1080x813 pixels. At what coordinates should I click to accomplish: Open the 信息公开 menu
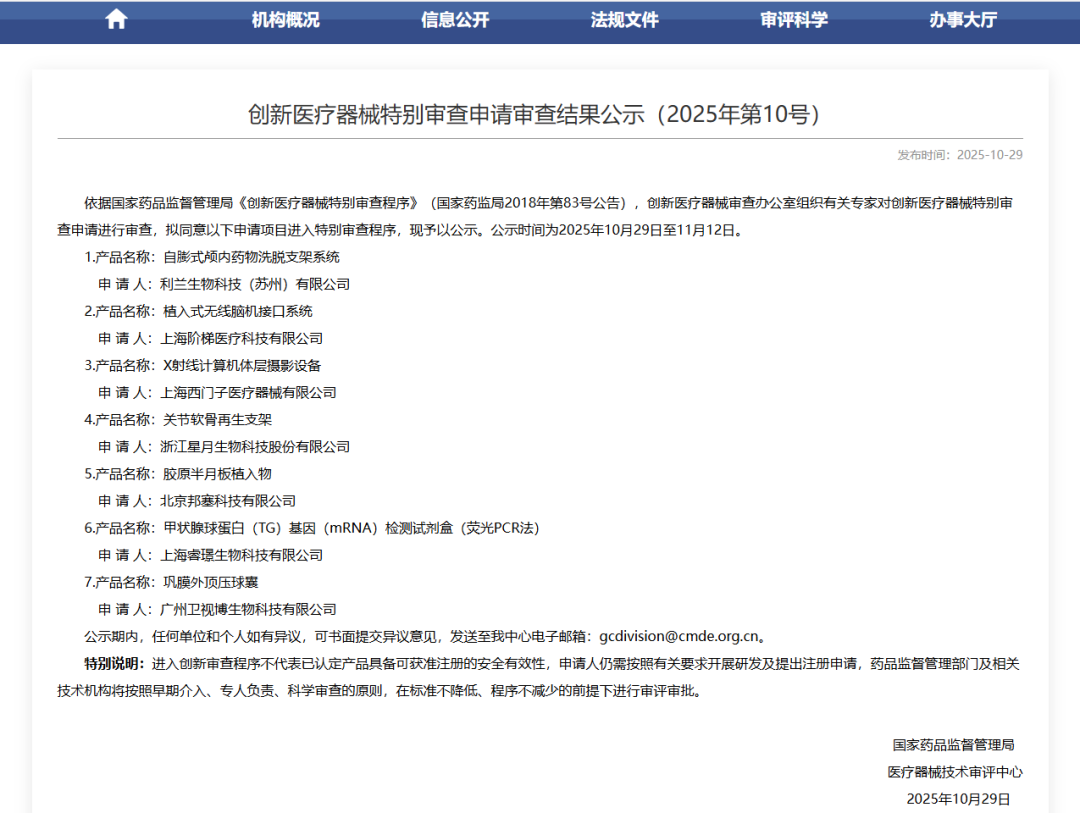pos(455,20)
